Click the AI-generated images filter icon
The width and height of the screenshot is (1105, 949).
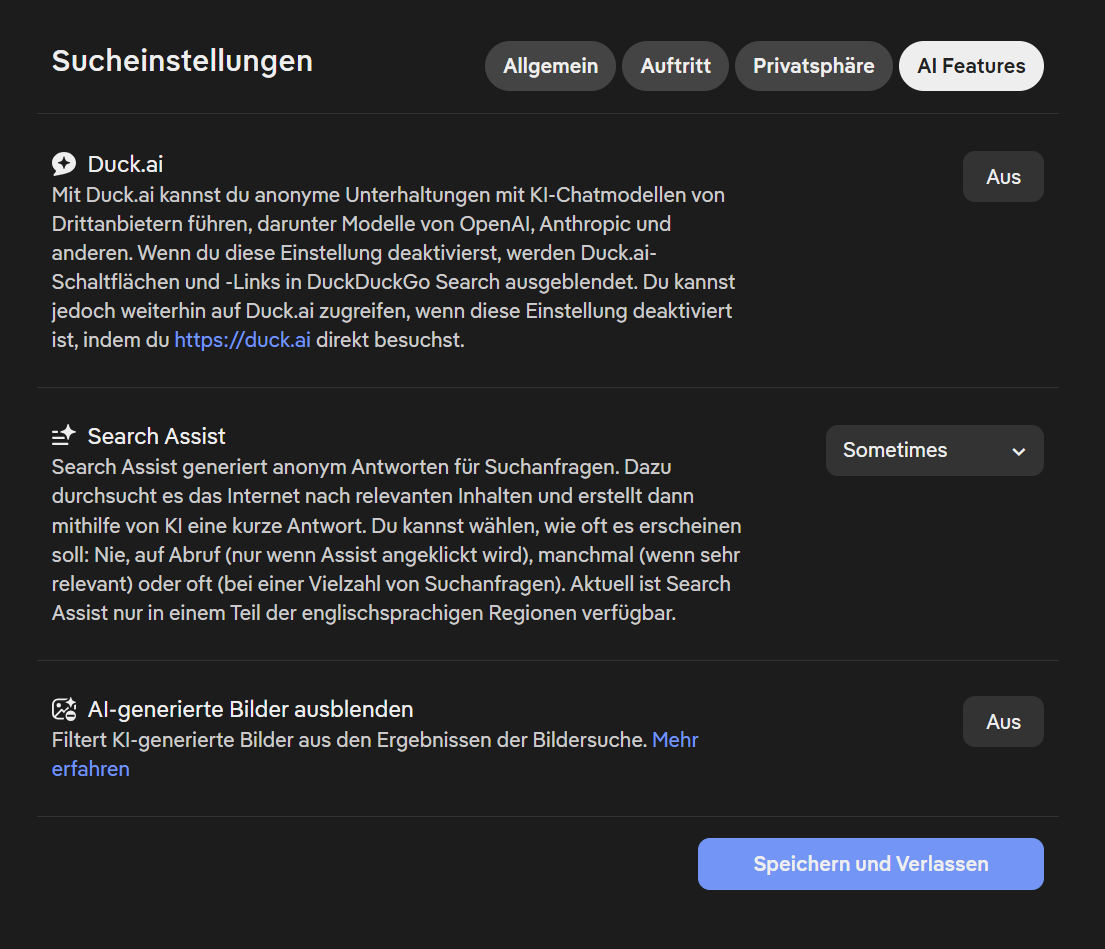64,709
